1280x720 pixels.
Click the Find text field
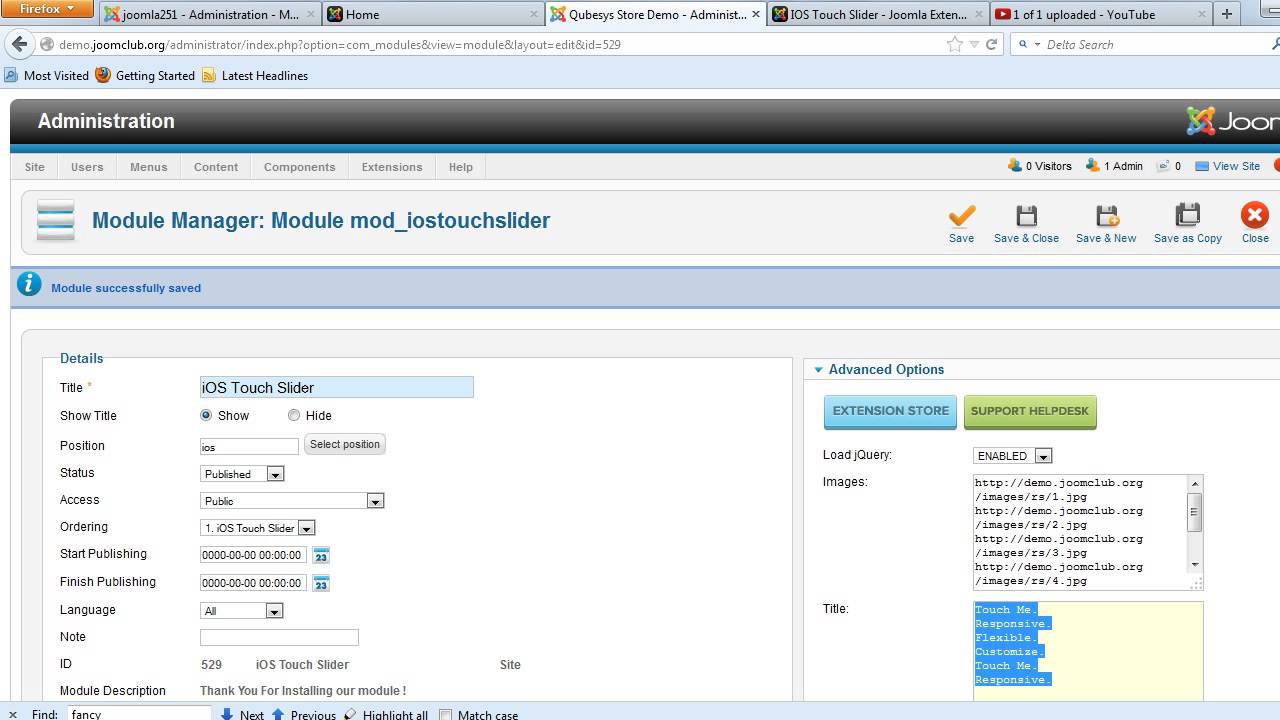[139, 714]
